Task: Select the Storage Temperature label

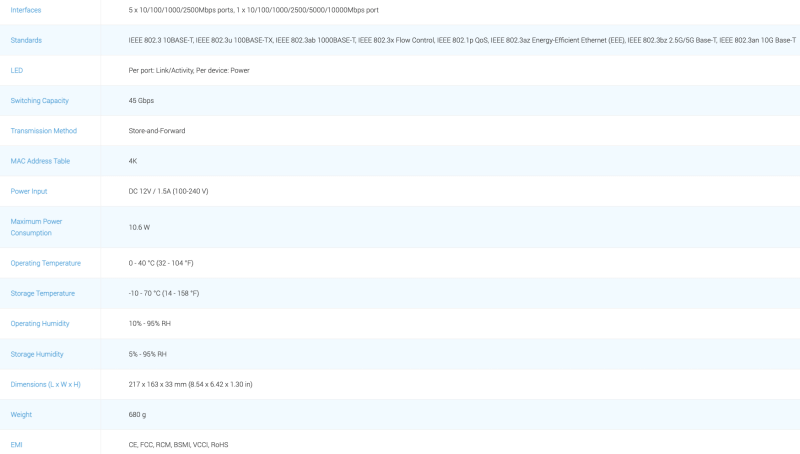Action: coord(42,293)
